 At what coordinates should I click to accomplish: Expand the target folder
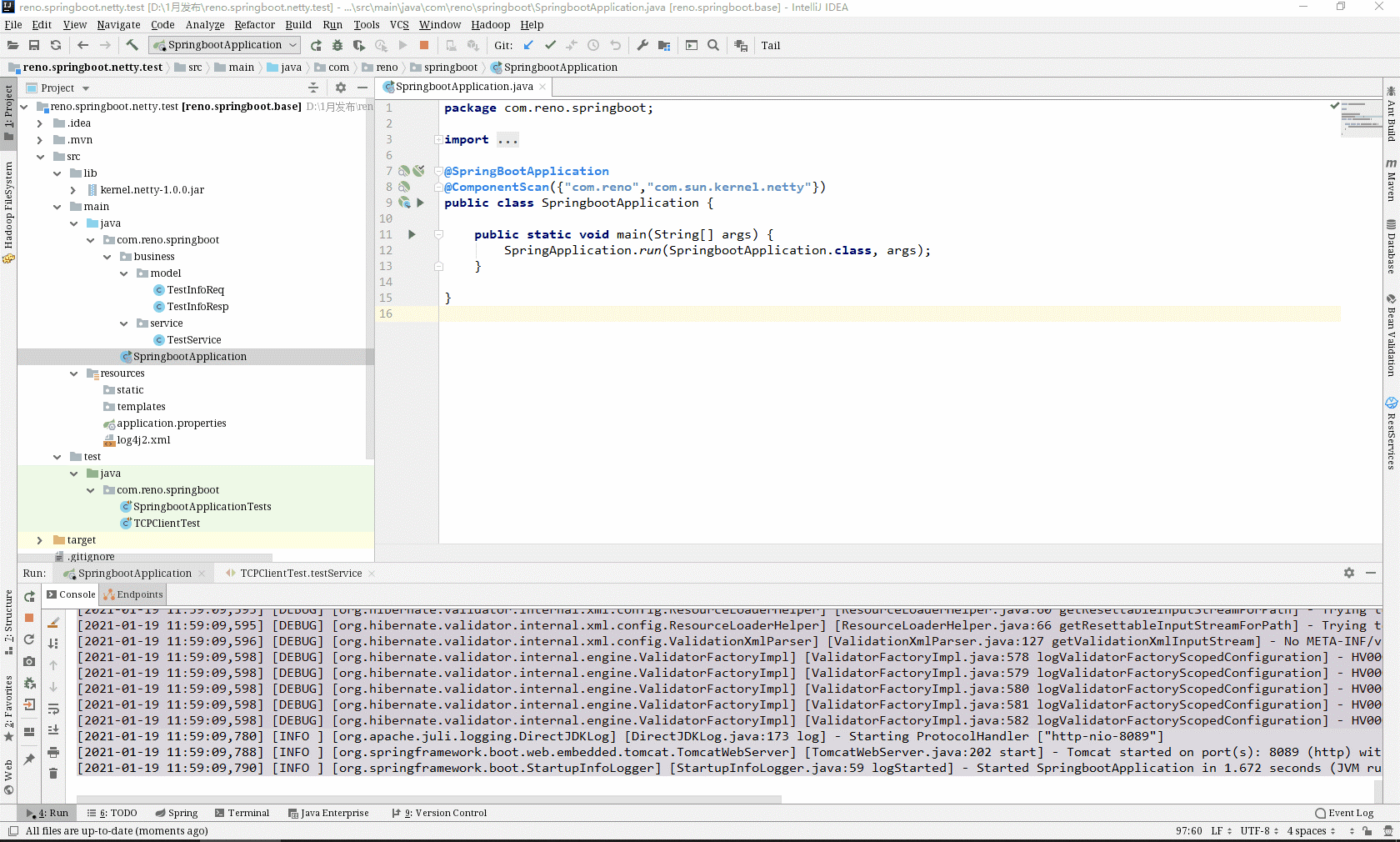pyautogui.click(x=39, y=540)
